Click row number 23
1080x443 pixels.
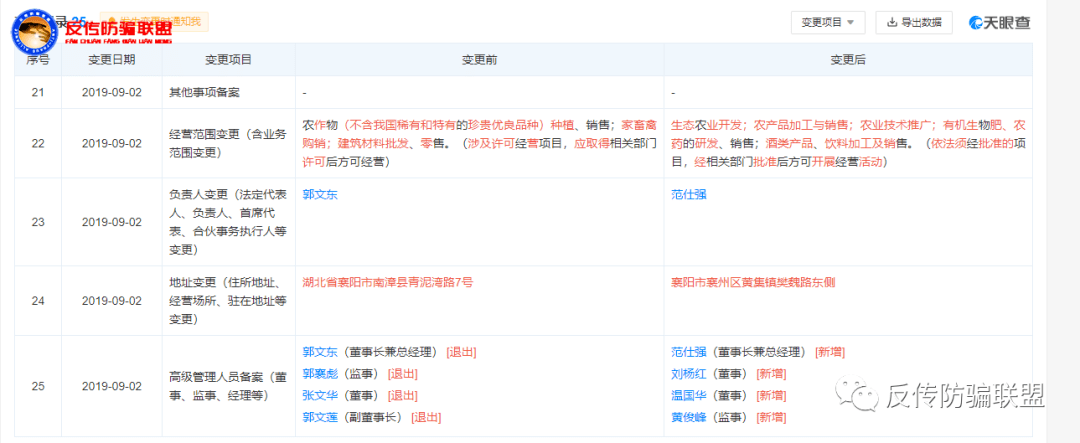pos(38,222)
